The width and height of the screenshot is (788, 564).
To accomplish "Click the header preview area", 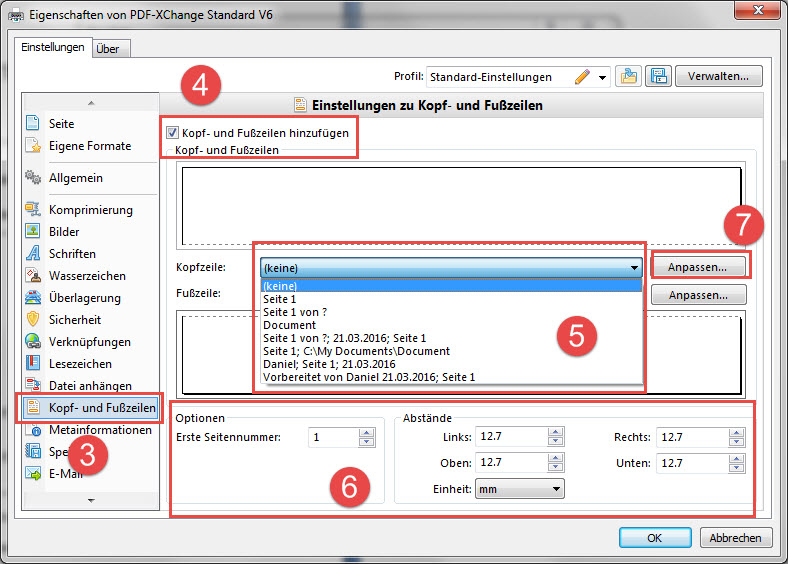I will [461, 206].
